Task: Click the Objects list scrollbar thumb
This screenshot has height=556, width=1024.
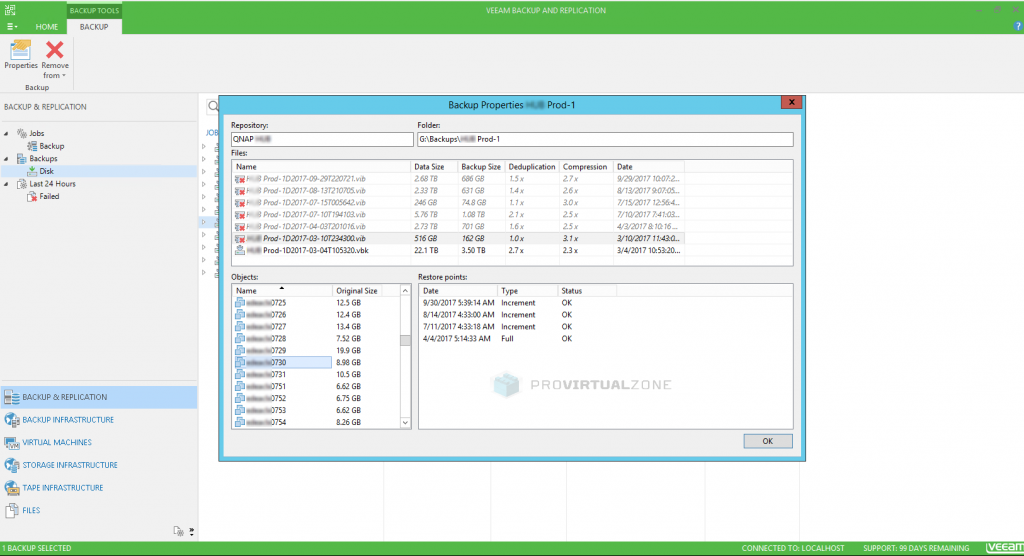Action: click(405, 340)
